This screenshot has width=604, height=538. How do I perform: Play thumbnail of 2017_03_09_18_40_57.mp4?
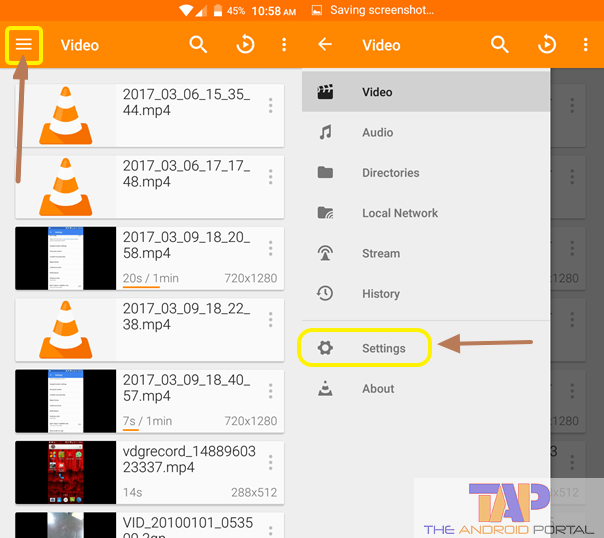pos(65,401)
